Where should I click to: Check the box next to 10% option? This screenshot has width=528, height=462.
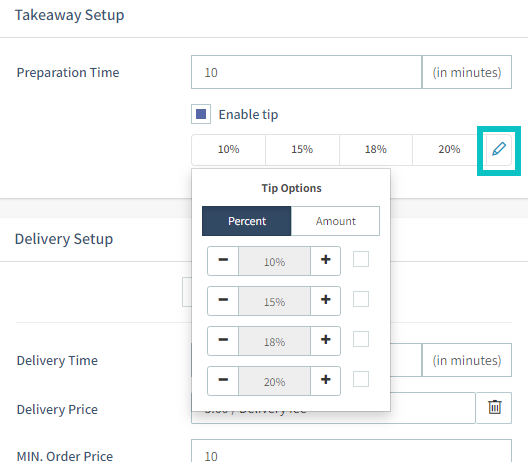click(x=361, y=259)
